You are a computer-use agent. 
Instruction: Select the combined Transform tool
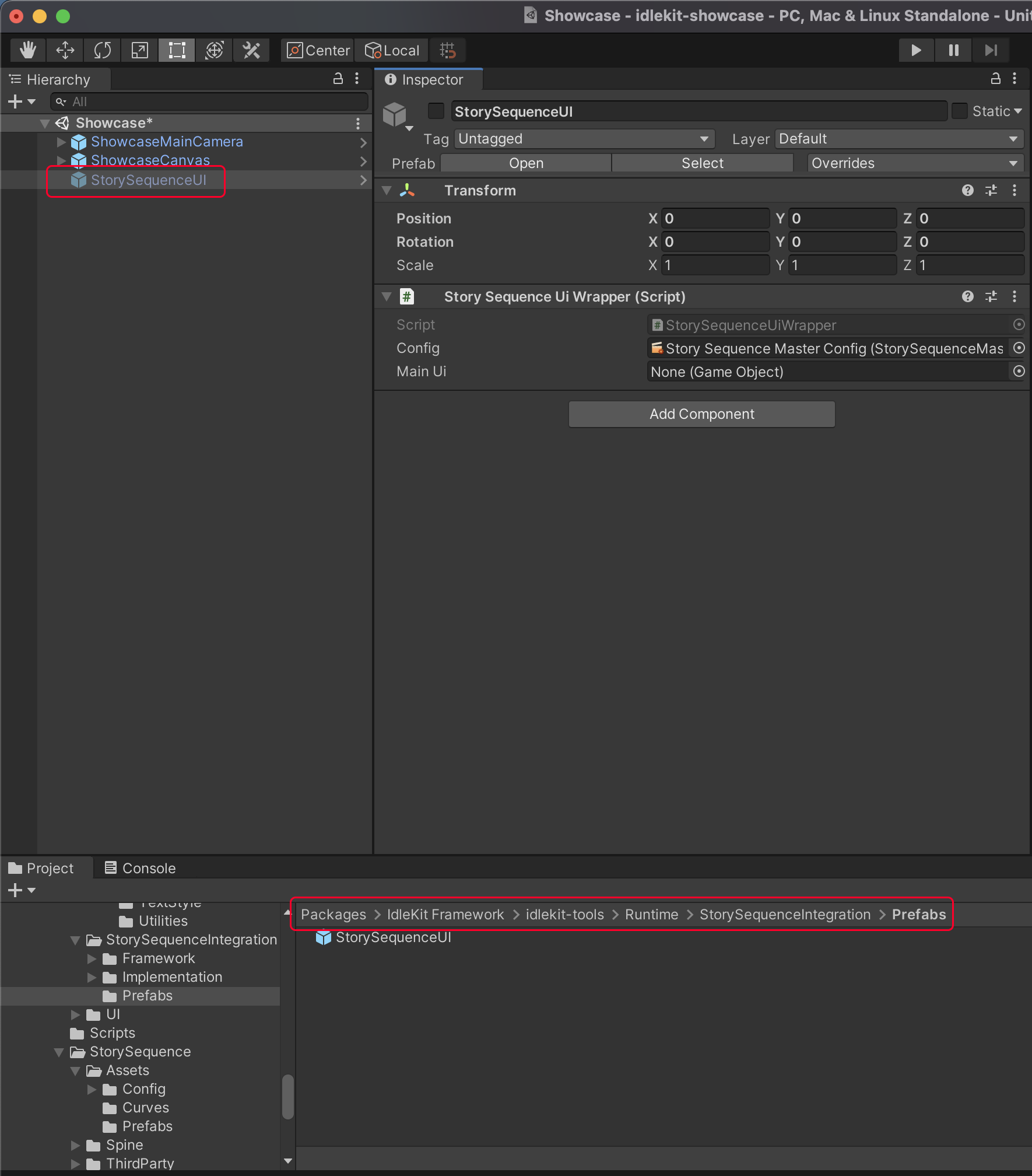point(214,51)
